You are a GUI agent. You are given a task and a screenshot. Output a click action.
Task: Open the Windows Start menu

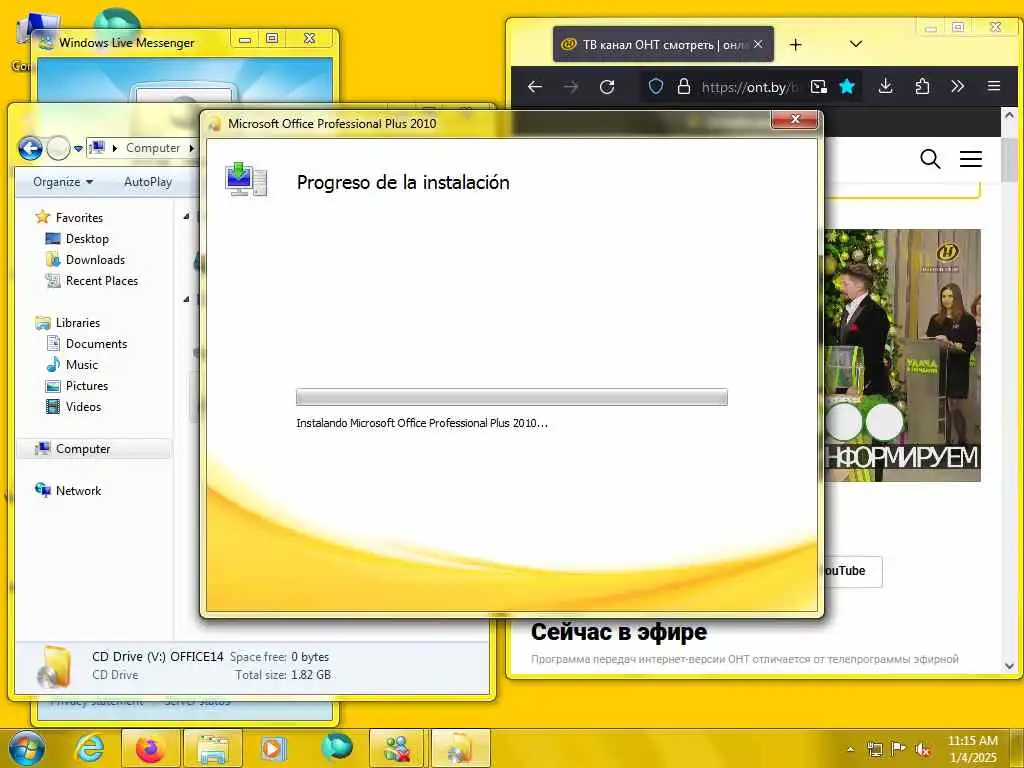coord(27,748)
